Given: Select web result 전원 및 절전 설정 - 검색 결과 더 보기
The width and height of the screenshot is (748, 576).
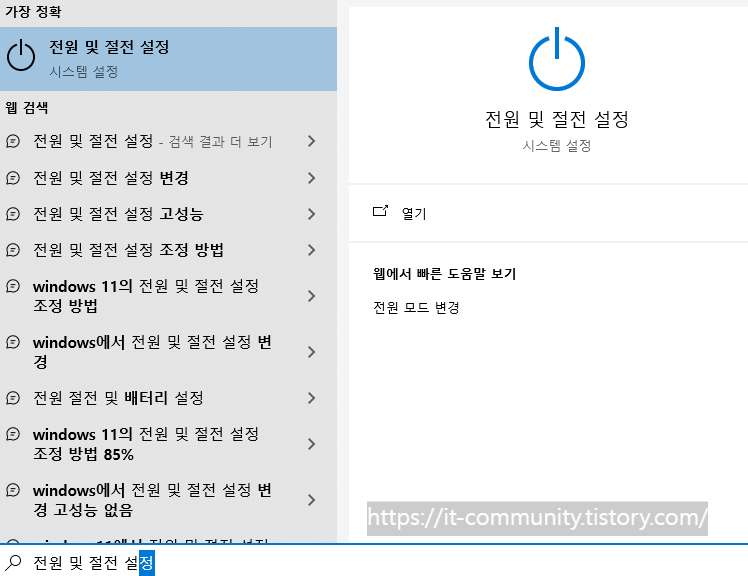Looking at the screenshot, I should (168, 141).
